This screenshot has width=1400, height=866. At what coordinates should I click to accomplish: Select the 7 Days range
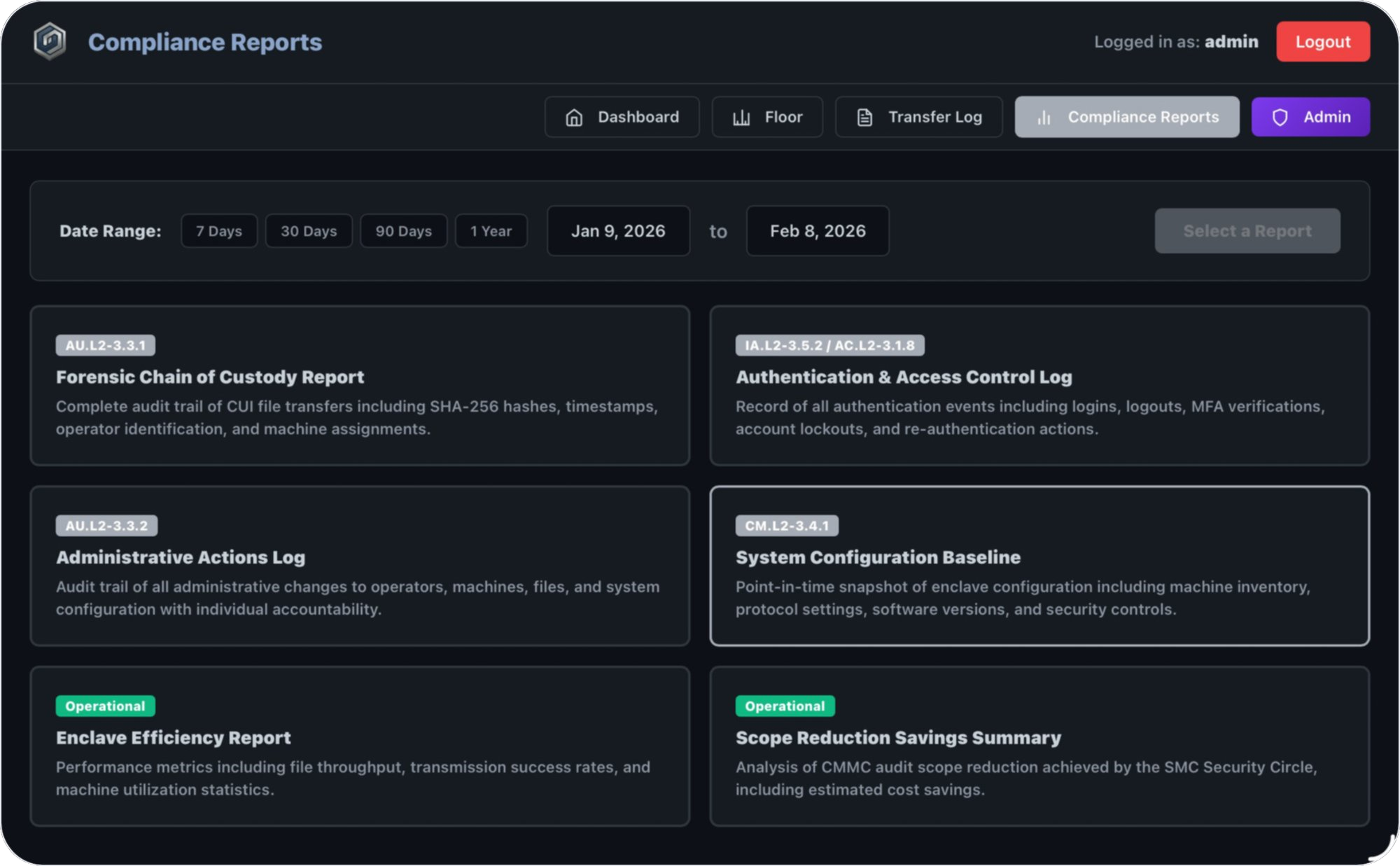tap(219, 231)
